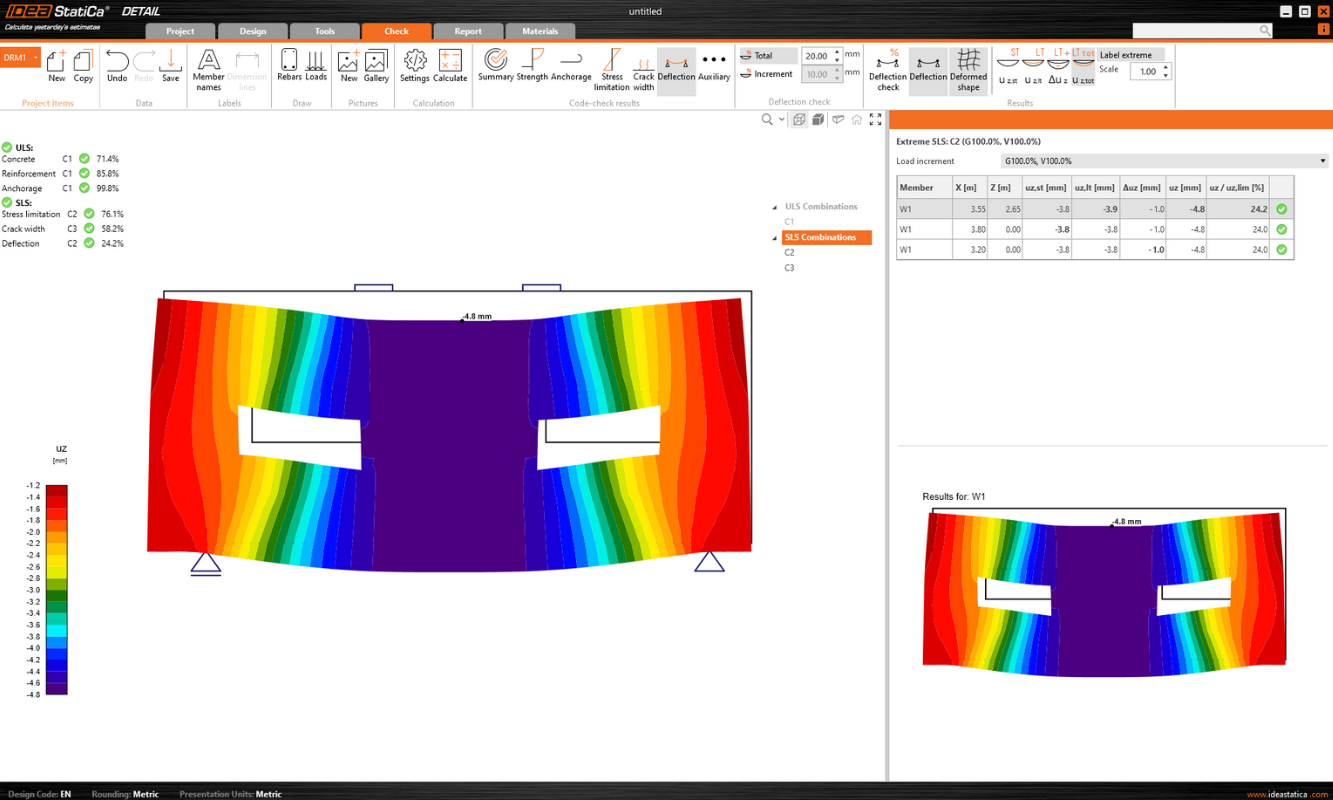The width and height of the screenshot is (1333, 800).
Task: Click the Member names label tool
Action: point(208,69)
